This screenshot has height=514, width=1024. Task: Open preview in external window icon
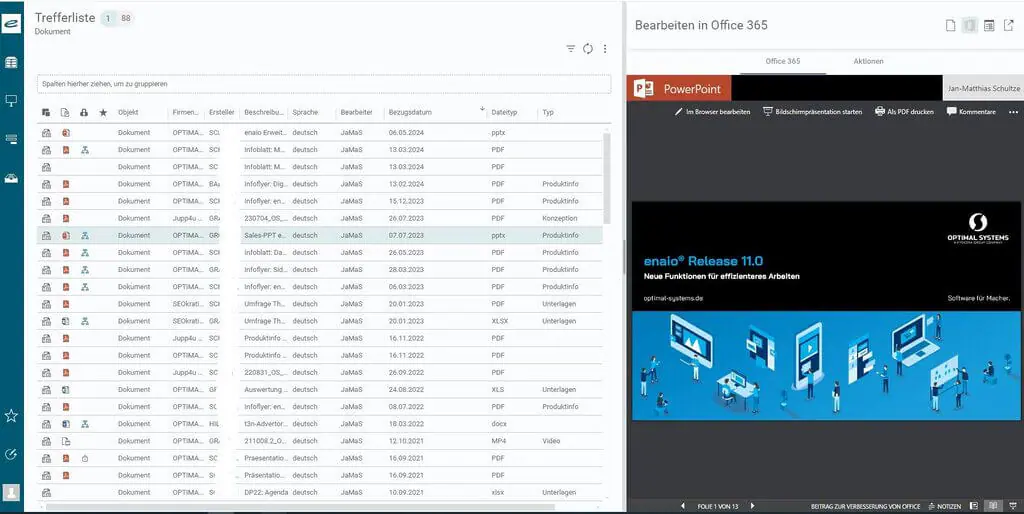point(1008,25)
